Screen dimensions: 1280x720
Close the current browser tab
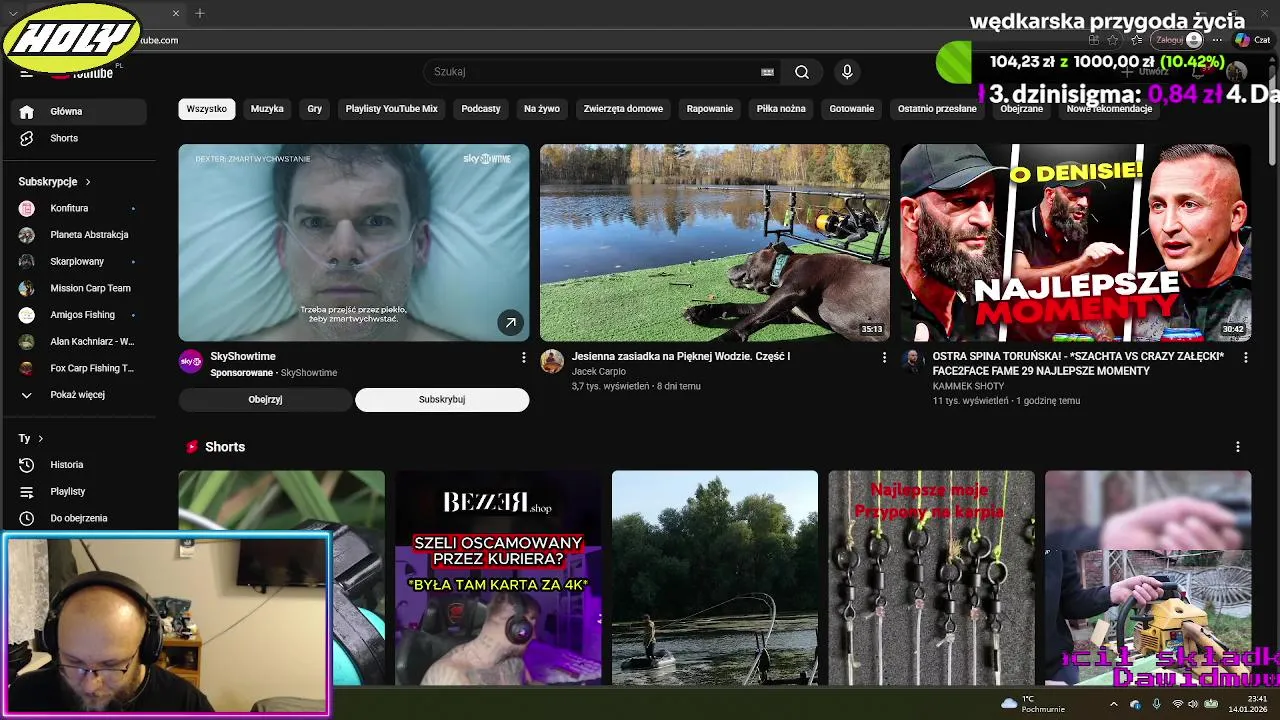176,13
